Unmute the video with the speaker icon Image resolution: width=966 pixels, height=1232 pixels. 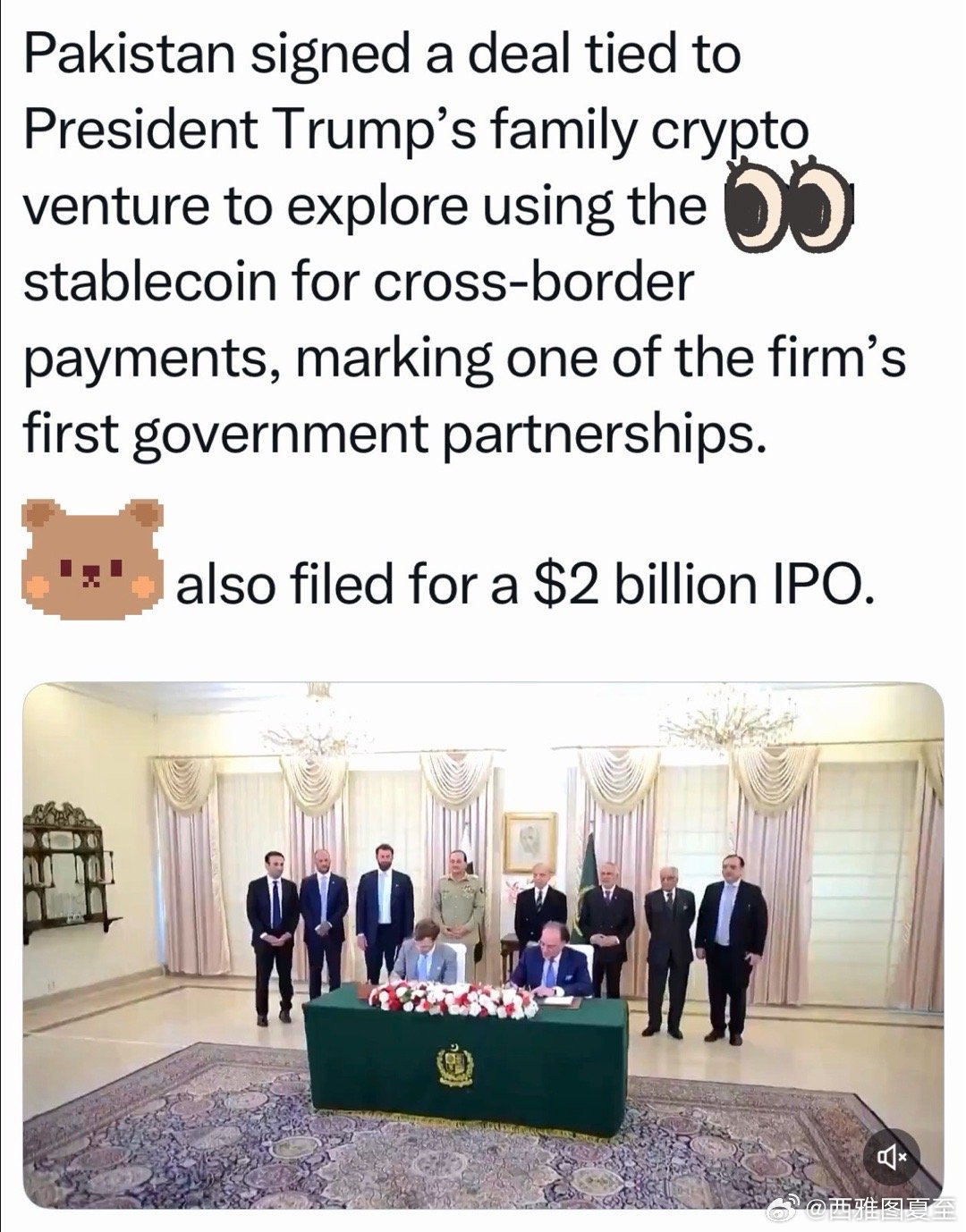891,1157
